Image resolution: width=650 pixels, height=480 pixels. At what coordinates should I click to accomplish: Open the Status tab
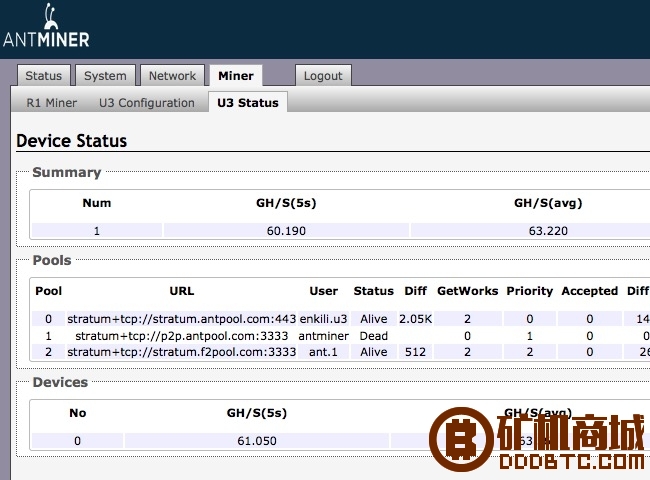(44, 76)
